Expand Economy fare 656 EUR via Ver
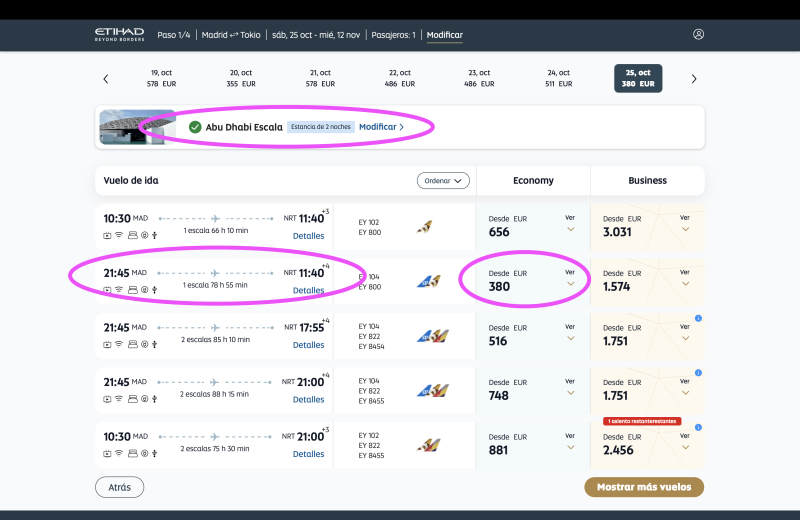The width and height of the screenshot is (800, 520). point(570,223)
